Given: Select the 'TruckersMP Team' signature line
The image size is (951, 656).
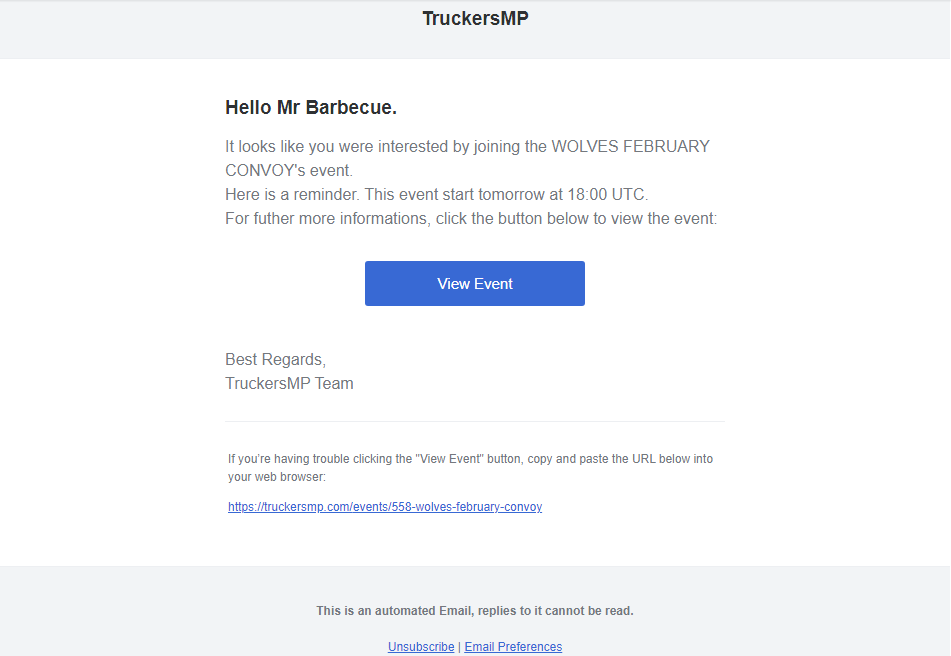Looking at the screenshot, I should (x=289, y=383).
